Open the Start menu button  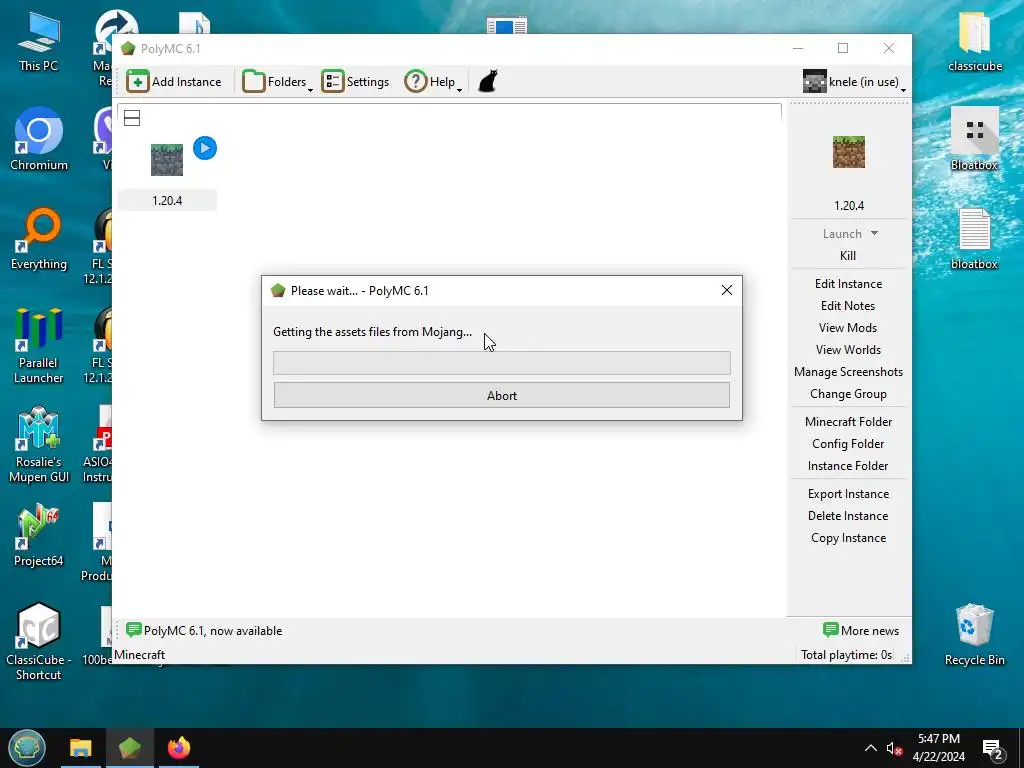pos(27,748)
